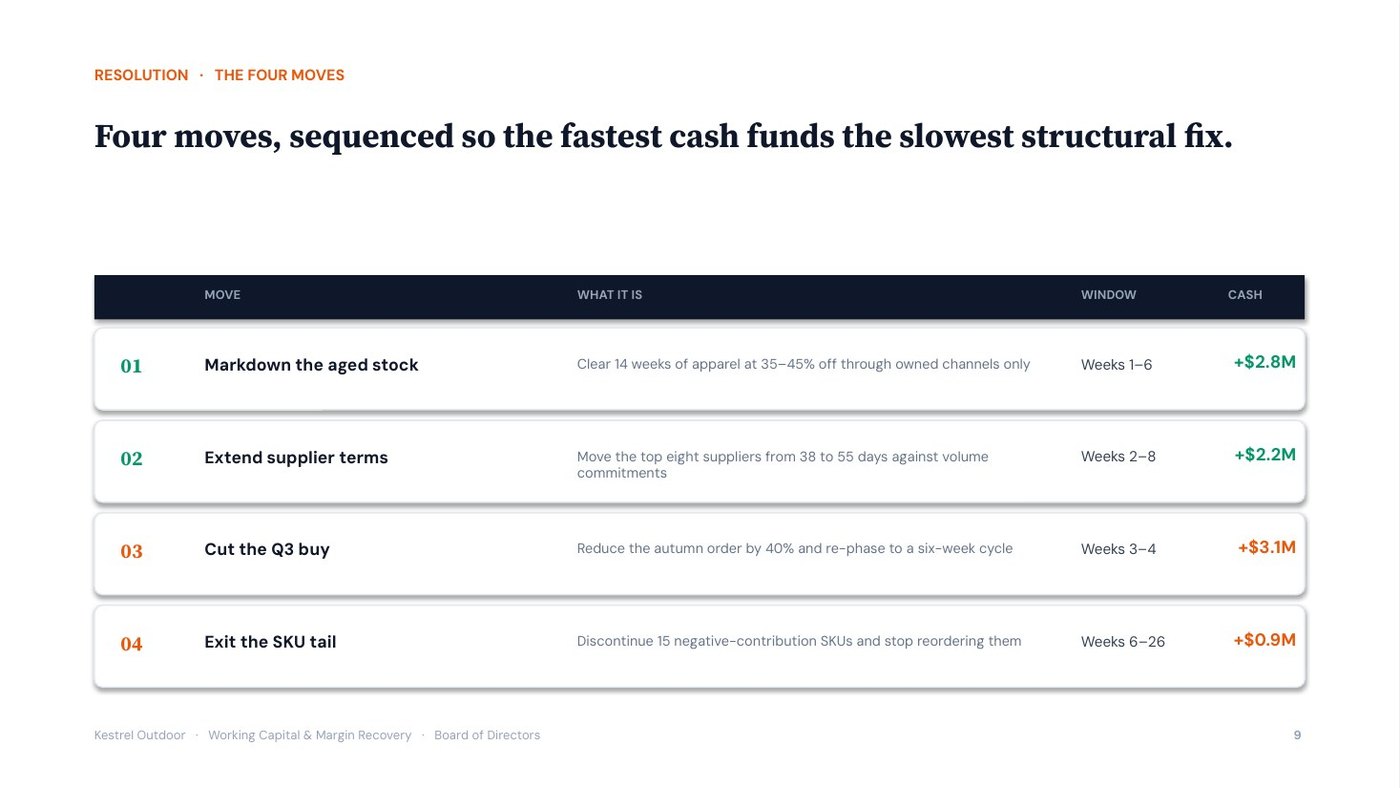Select the 'Cut the Q3 buy' title
The height and width of the screenshot is (788, 1400).
click(267, 549)
